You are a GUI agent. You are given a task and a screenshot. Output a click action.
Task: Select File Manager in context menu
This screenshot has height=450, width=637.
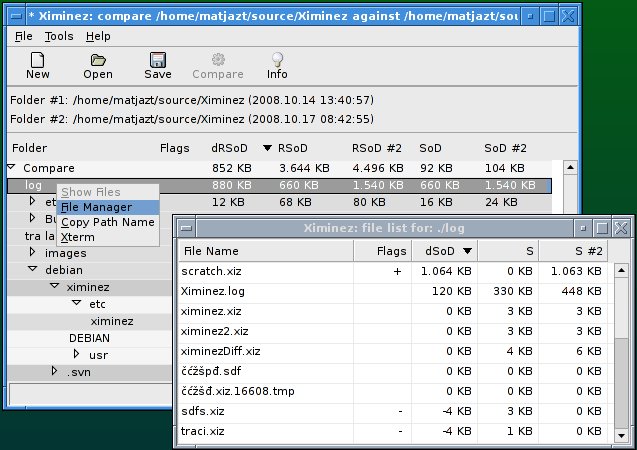tap(95, 207)
